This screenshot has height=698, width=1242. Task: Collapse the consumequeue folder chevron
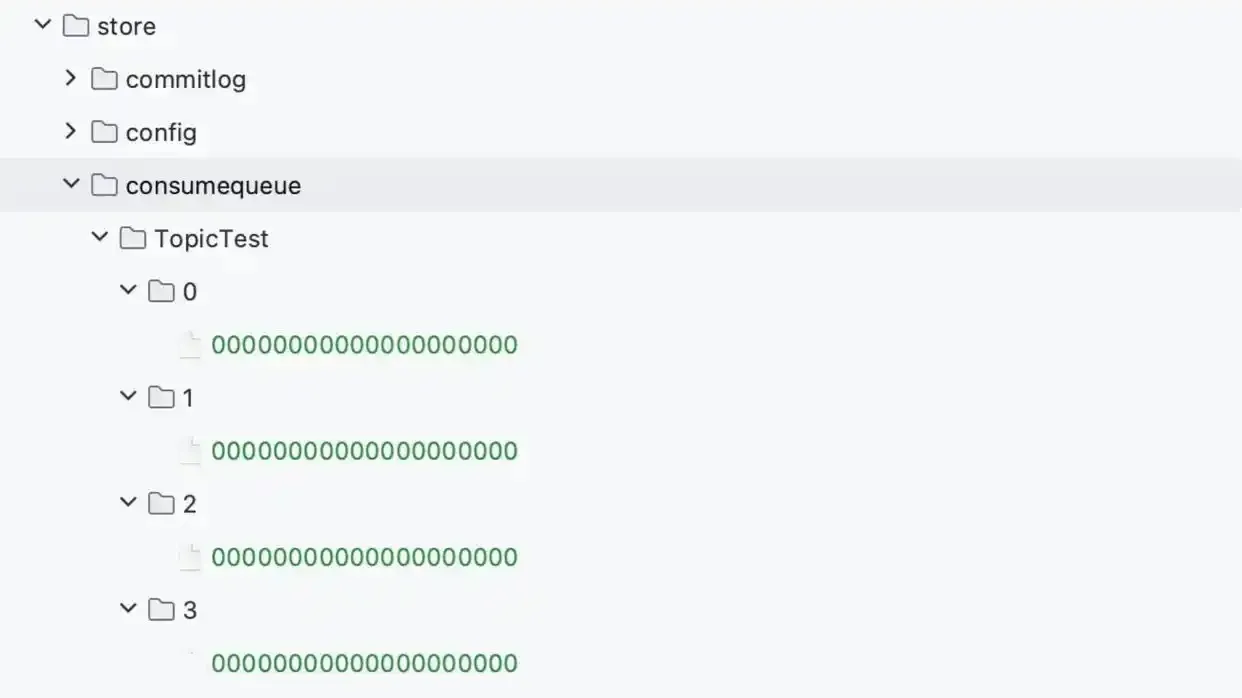(x=71, y=184)
